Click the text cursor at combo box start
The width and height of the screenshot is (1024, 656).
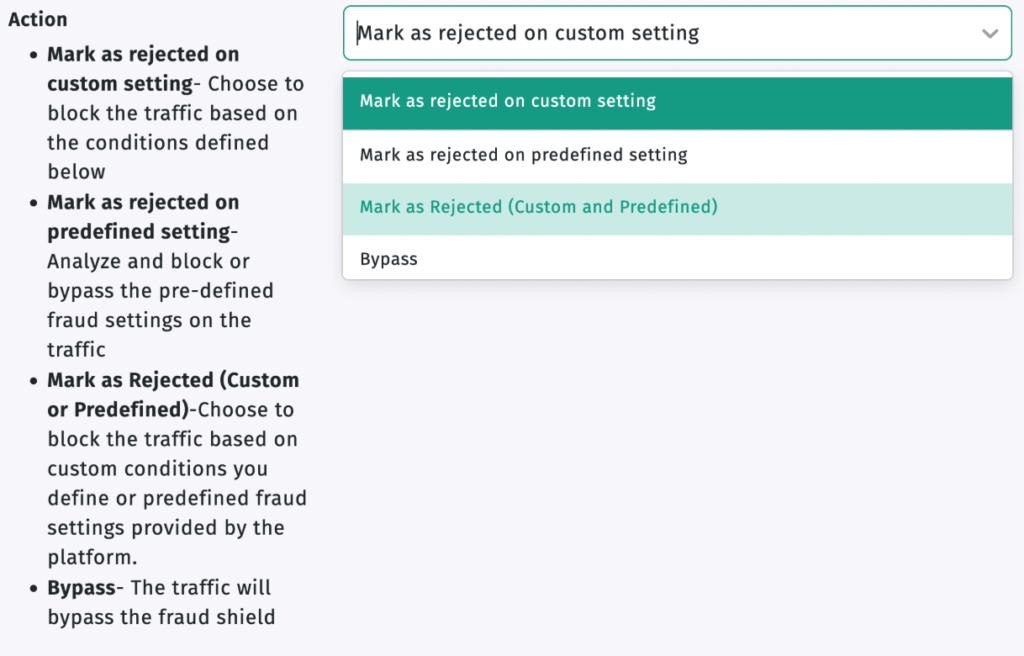pos(357,34)
